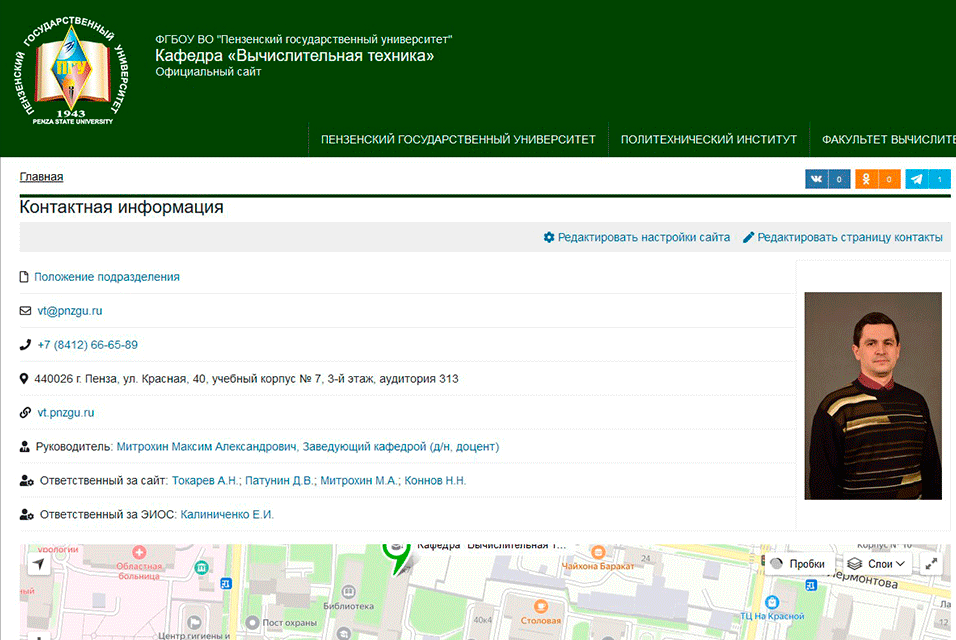Go to Главная breadcrumb link
This screenshot has height=640, width=956.
[41, 177]
